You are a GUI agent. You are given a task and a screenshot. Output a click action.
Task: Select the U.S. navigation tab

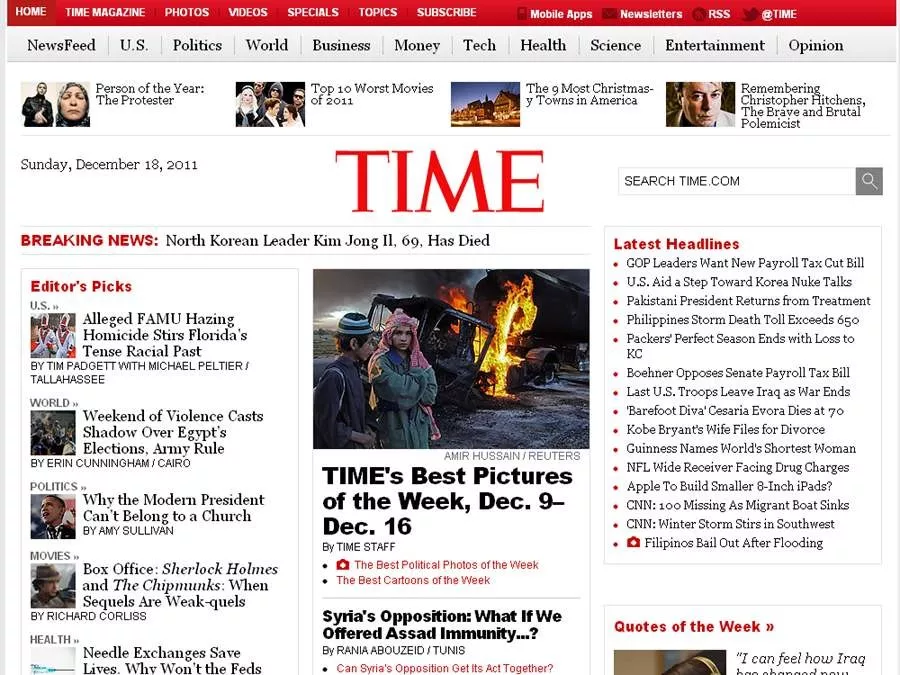(134, 45)
